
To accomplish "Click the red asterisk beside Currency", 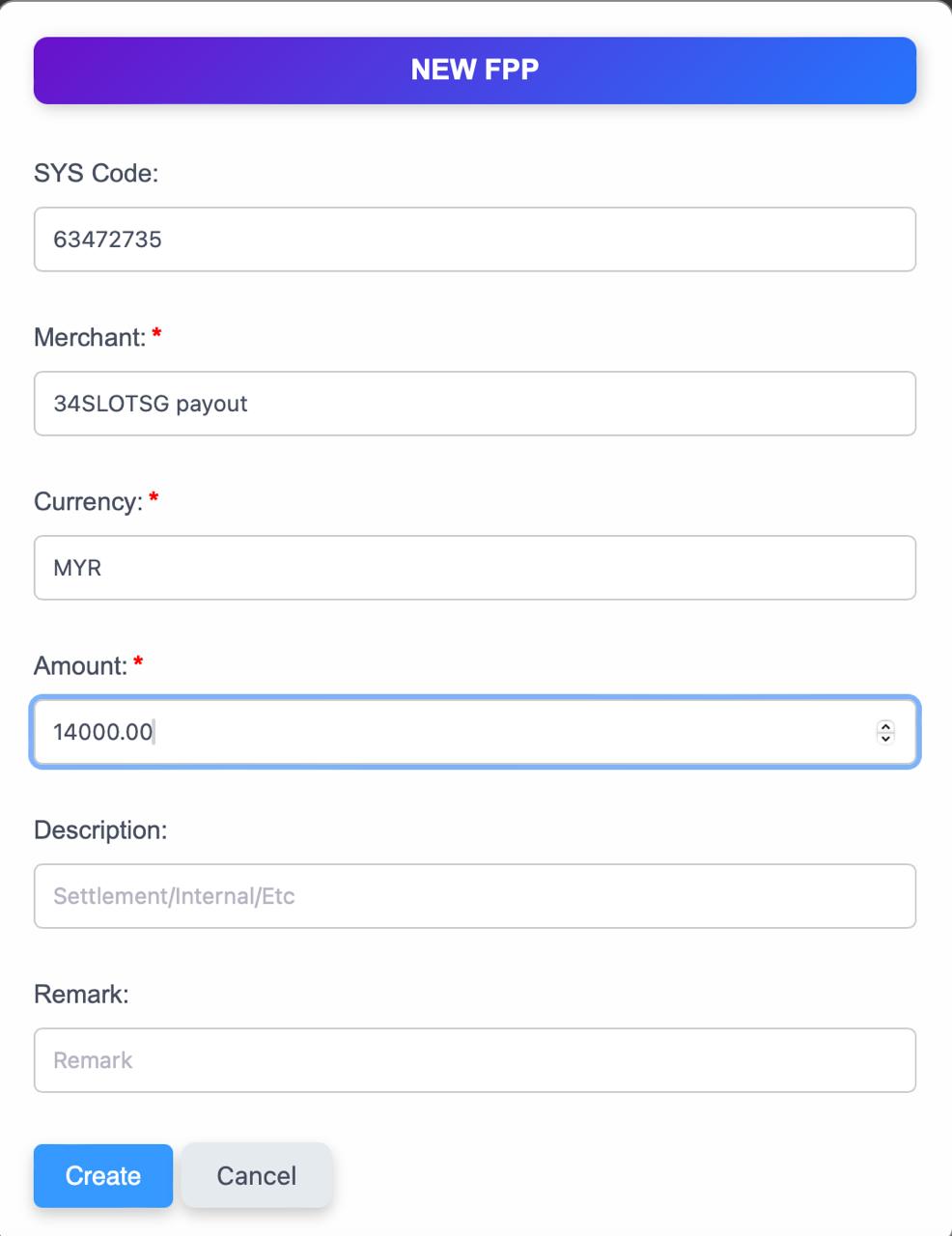I will click(x=154, y=498).
